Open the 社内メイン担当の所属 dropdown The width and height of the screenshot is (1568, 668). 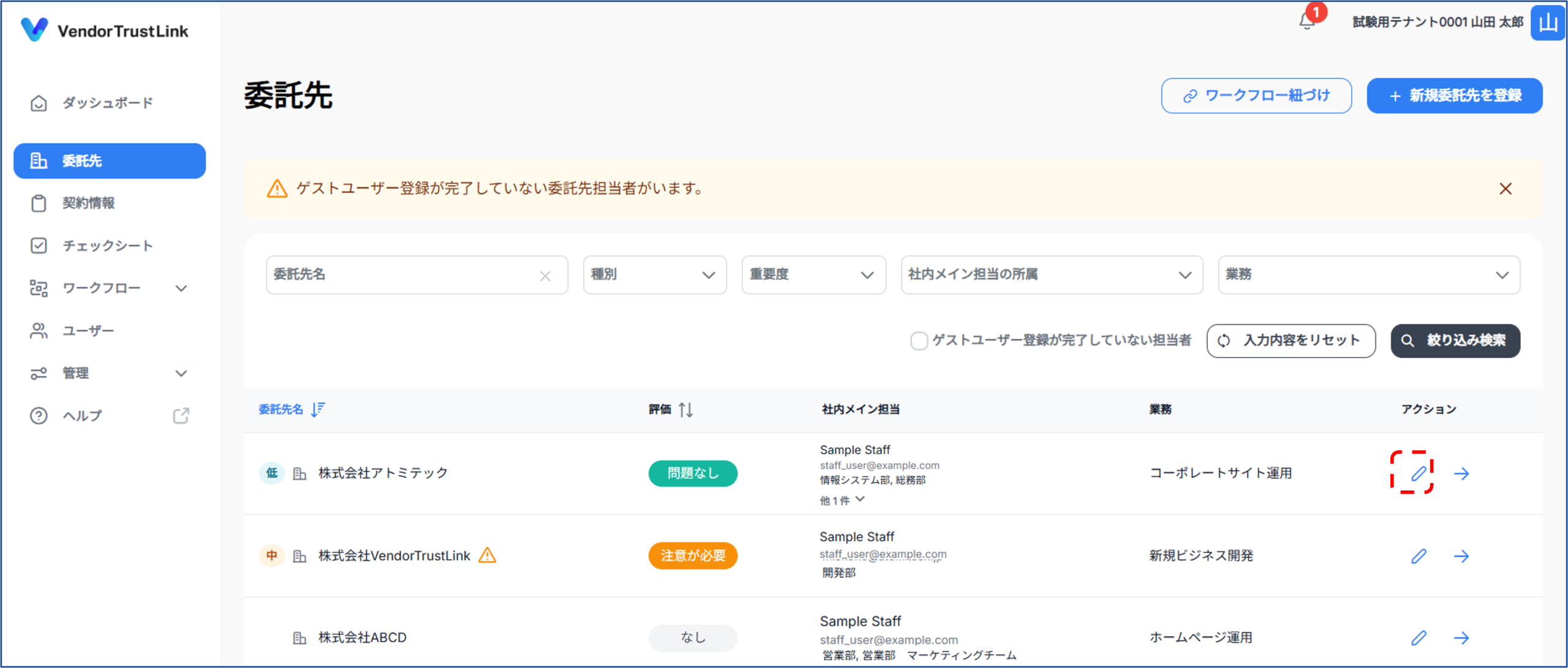[x=1051, y=275]
